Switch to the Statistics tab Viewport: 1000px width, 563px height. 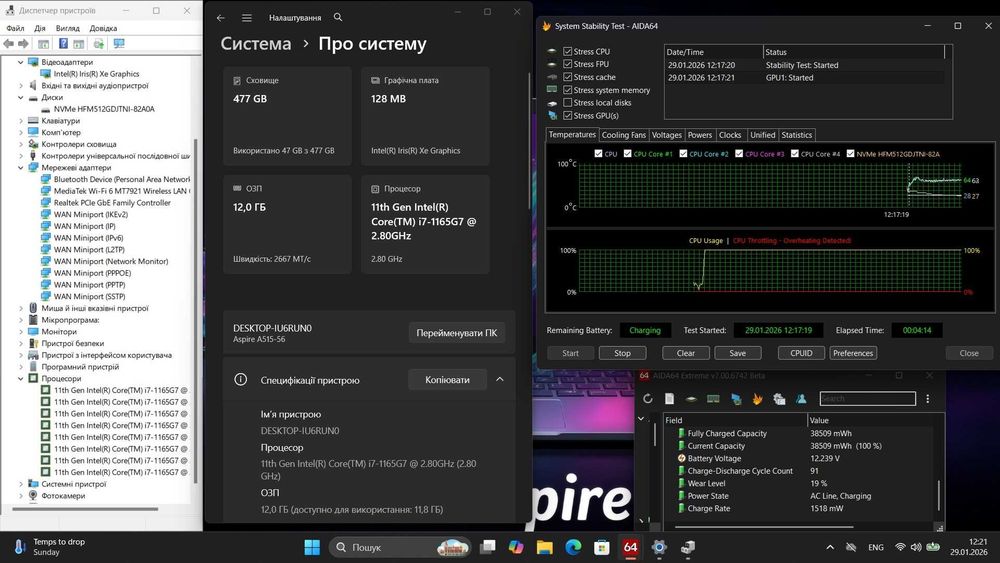[797, 135]
